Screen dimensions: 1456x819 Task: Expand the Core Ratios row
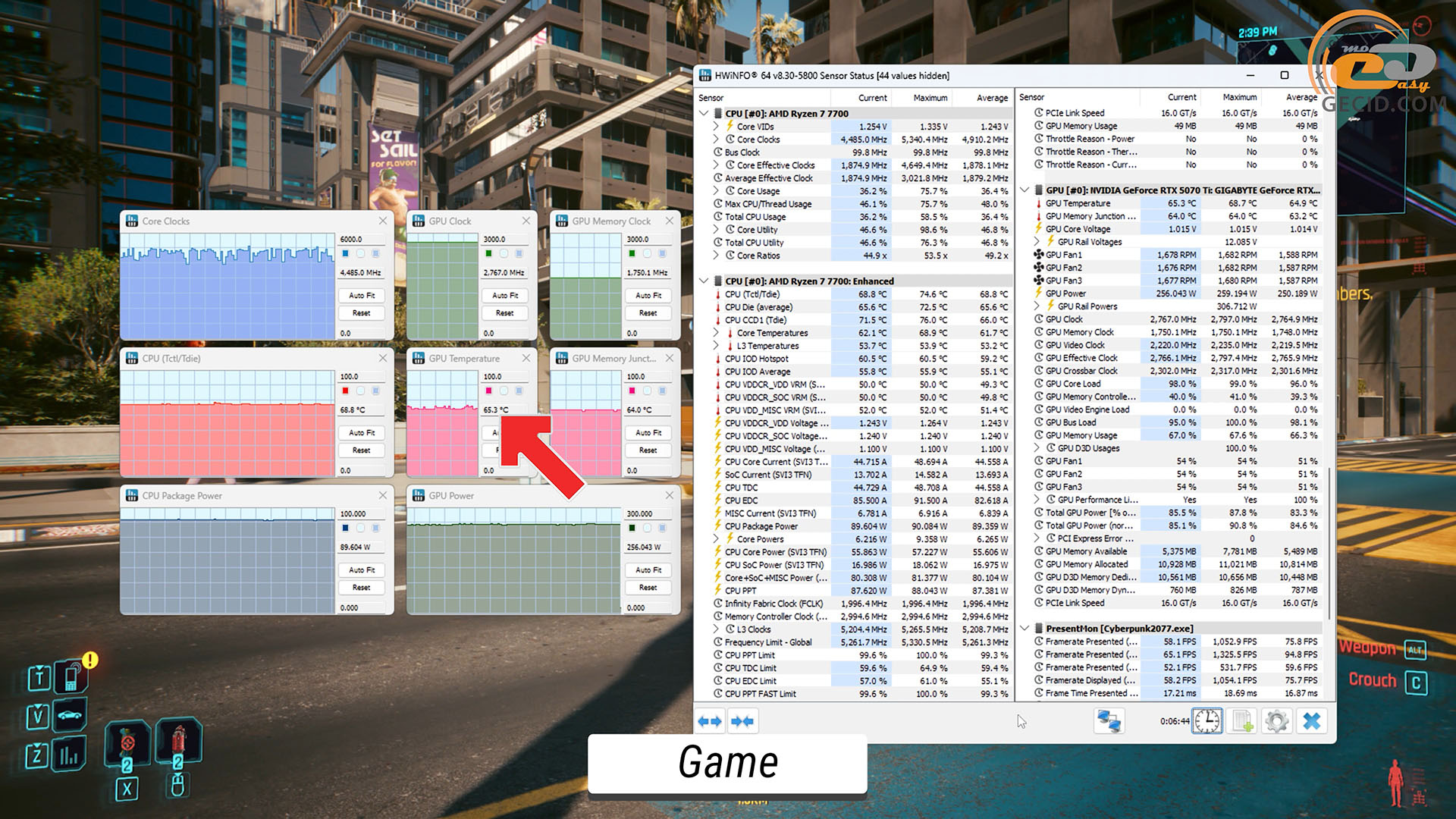[x=716, y=256]
